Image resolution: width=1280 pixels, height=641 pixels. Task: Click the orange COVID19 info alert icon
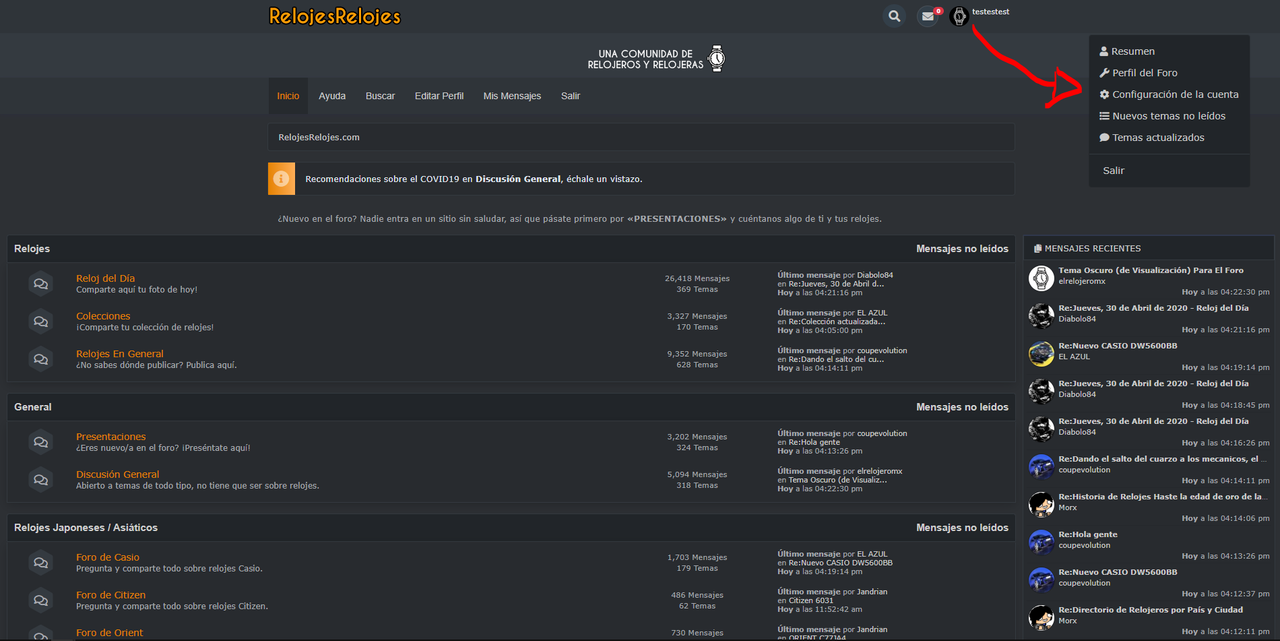(281, 179)
